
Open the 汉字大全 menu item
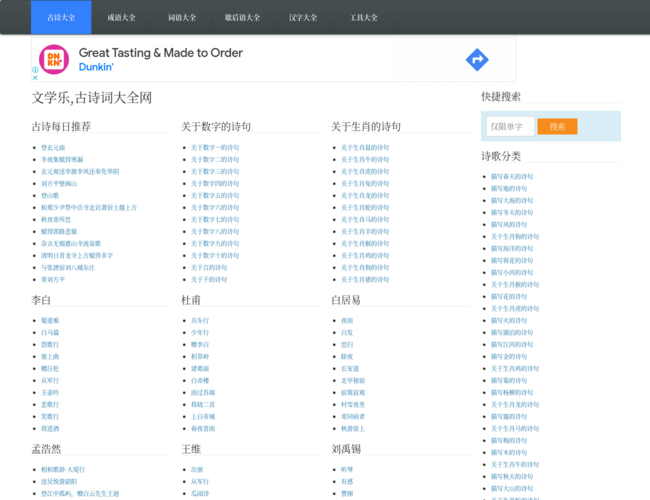pyautogui.click(x=303, y=17)
